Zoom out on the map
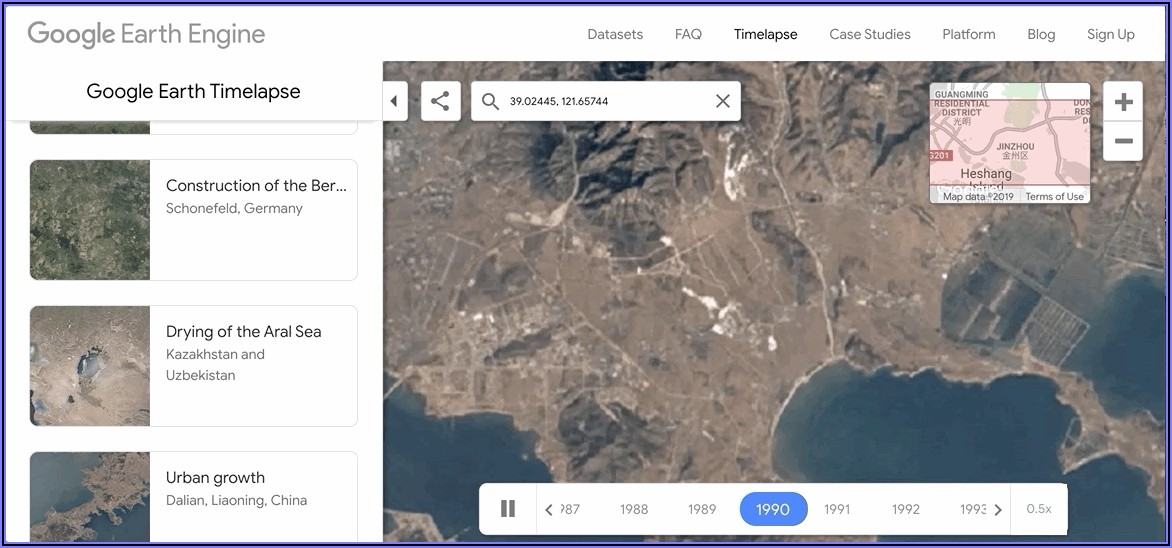1172x548 pixels. [1123, 141]
